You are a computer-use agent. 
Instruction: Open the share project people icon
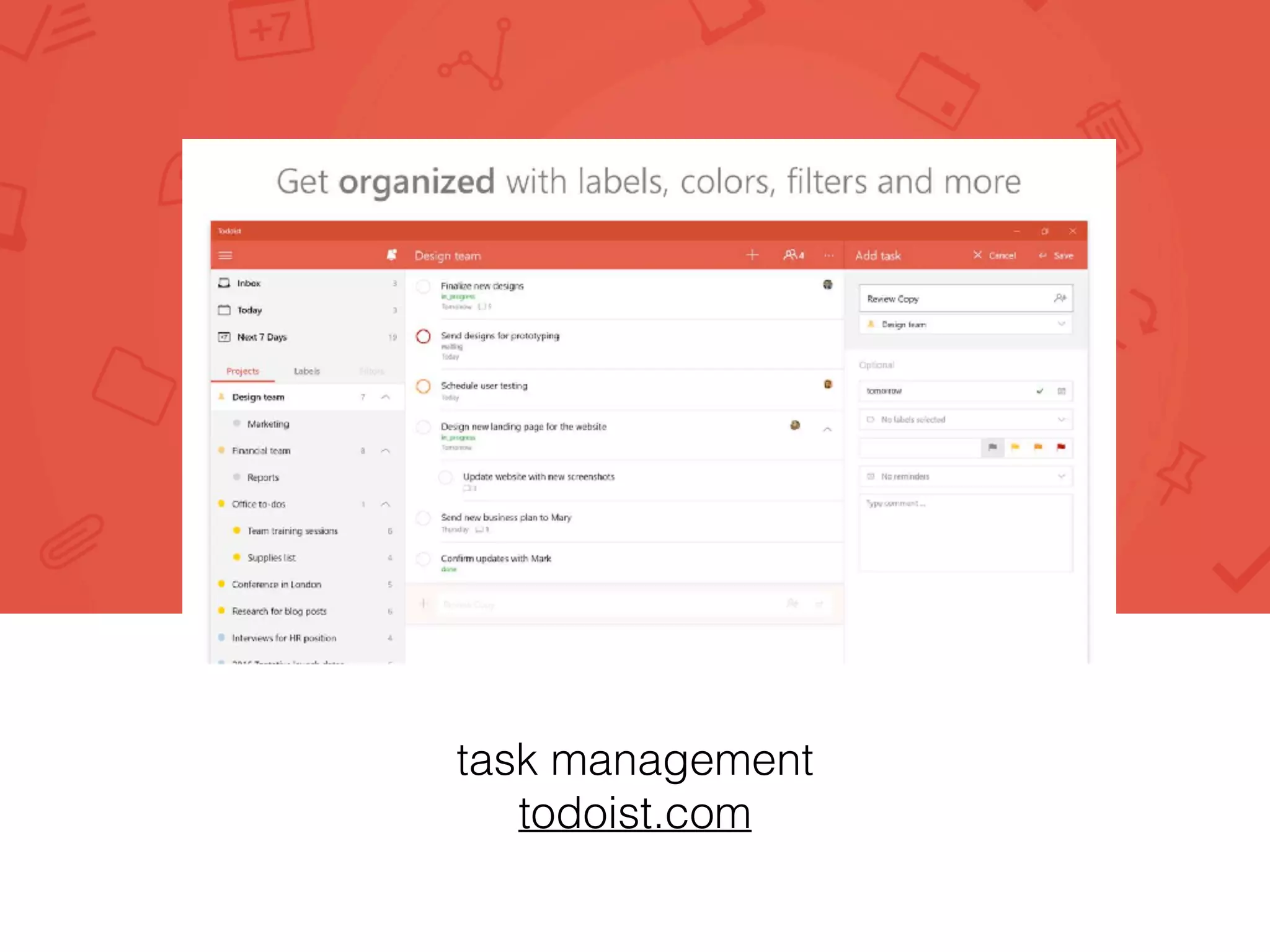click(794, 255)
